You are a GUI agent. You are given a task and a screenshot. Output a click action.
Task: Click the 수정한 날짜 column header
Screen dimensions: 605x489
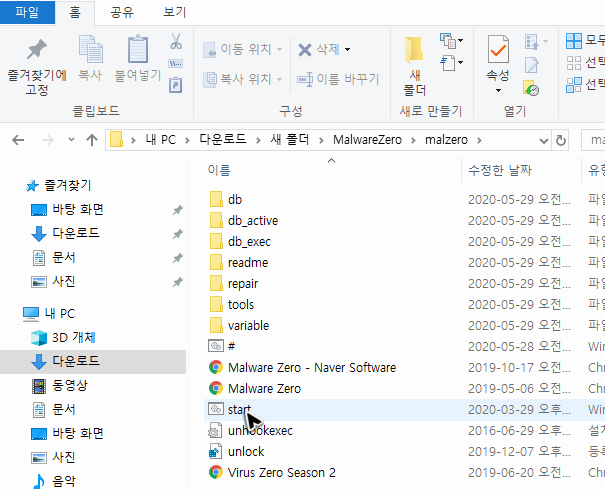(500, 170)
